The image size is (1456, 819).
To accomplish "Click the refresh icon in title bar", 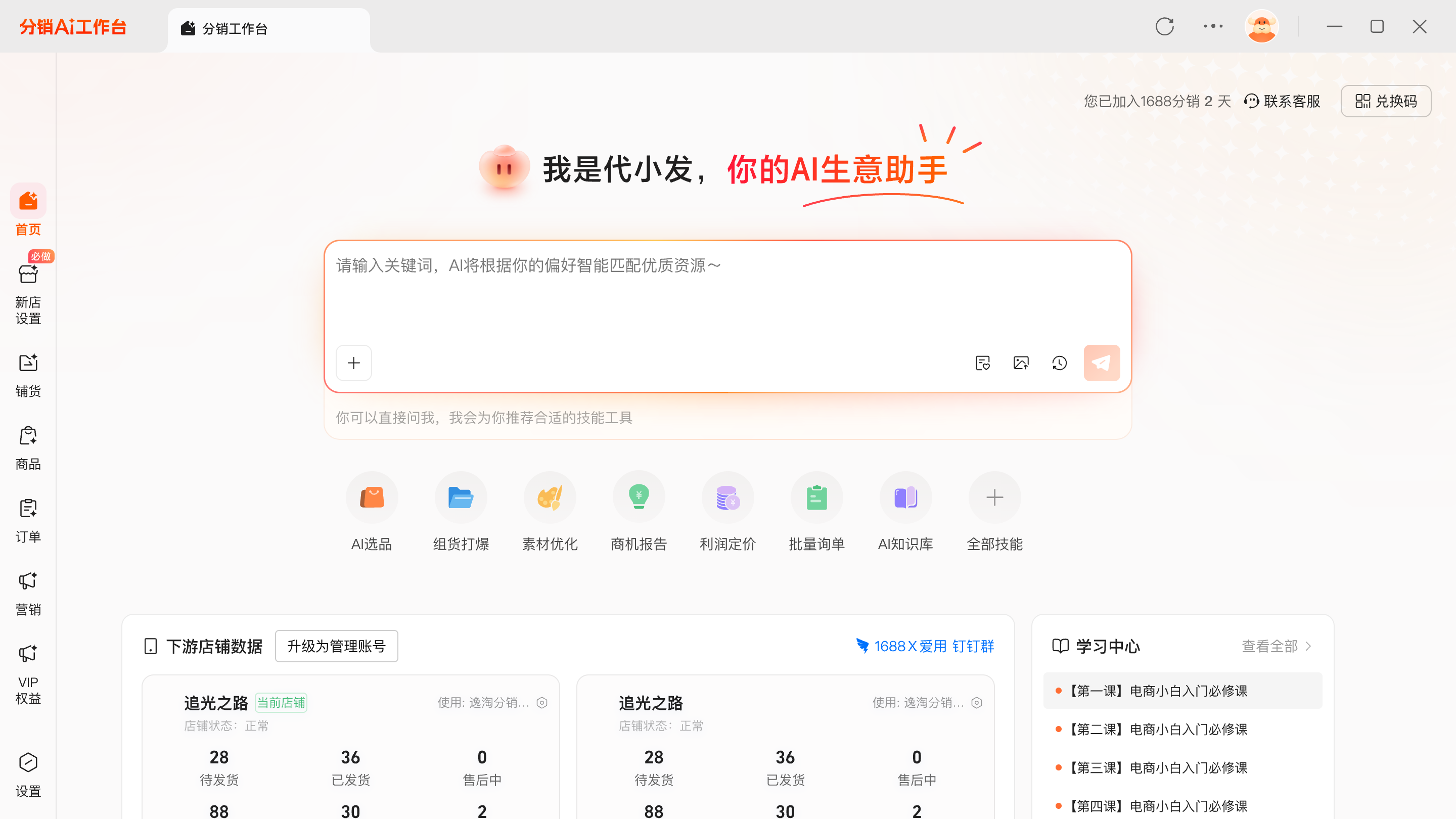I will coord(1164,27).
